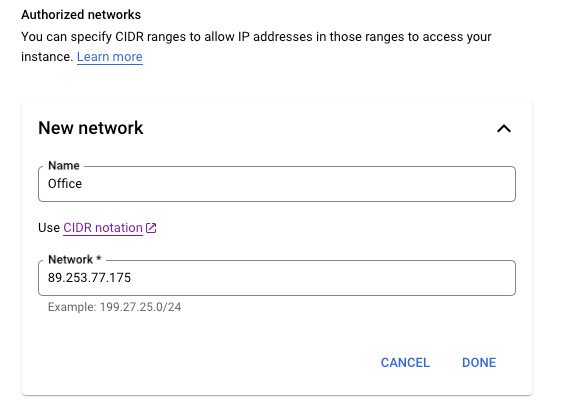Select the Authorized networks heading
The height and width of the screenshot is (402, 562).
coord(81,15)
